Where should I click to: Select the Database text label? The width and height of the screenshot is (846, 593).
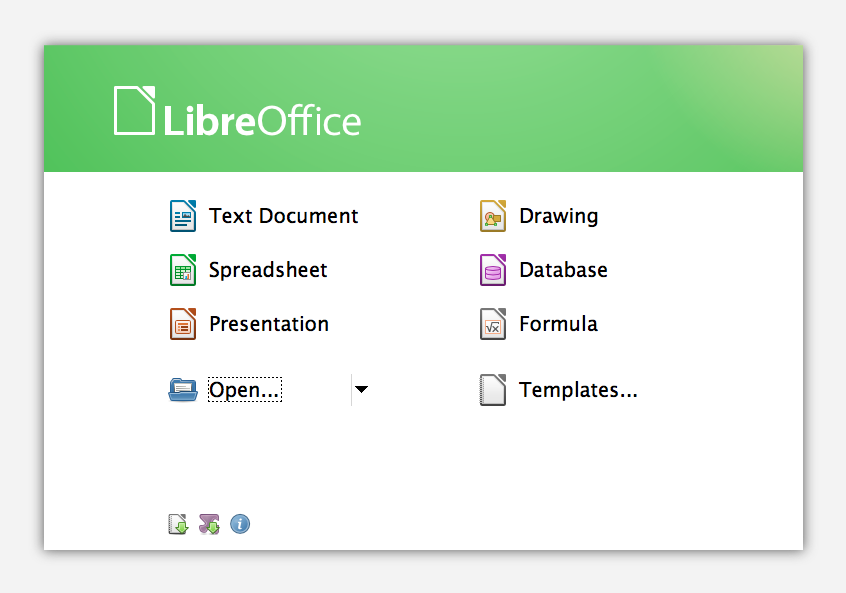564,270
